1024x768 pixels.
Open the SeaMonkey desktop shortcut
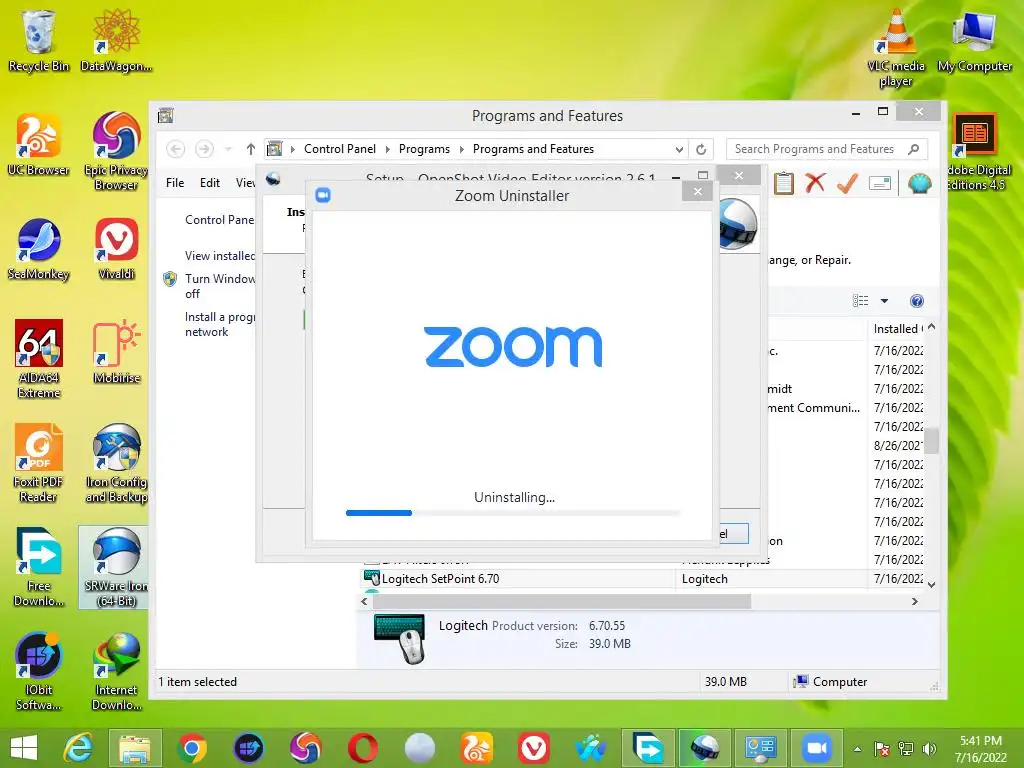[x=38, y=249]
